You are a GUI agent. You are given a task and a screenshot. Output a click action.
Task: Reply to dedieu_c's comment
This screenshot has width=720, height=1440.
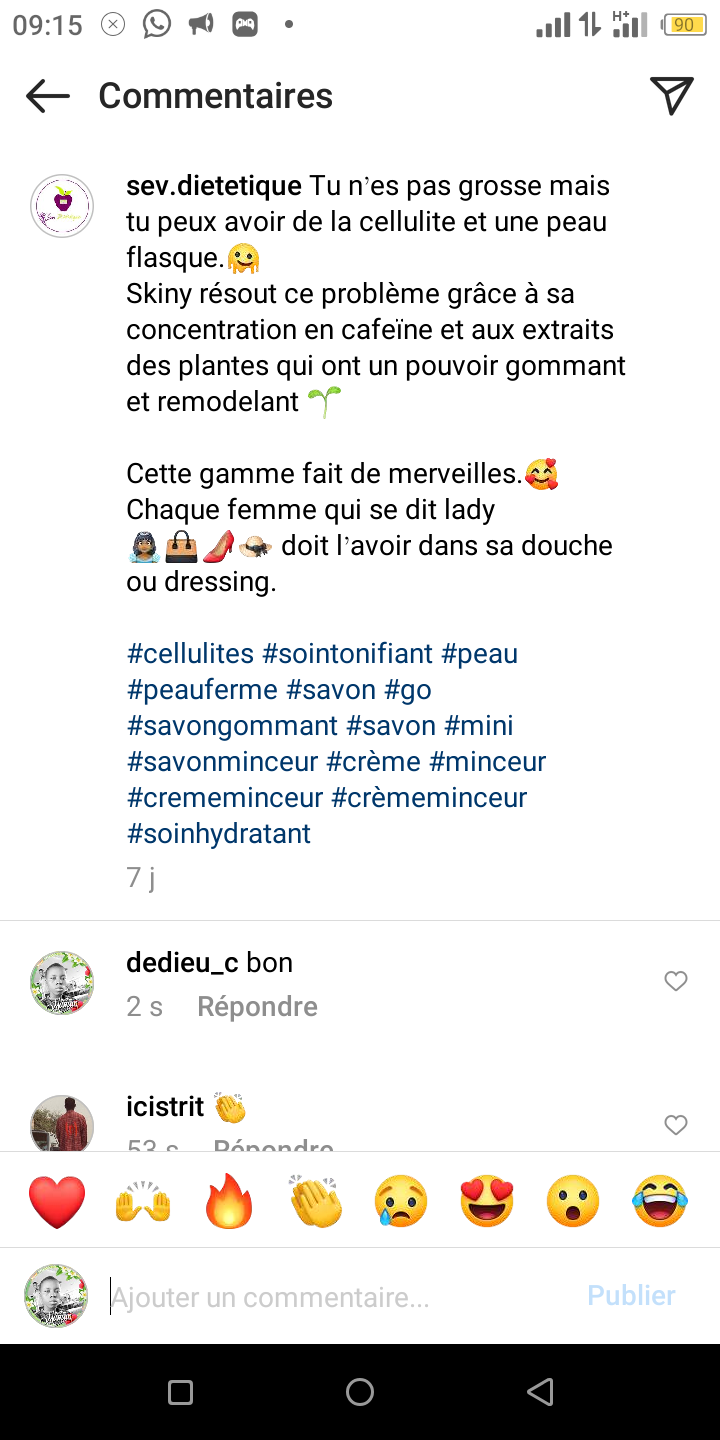[x=257, y=1007]
